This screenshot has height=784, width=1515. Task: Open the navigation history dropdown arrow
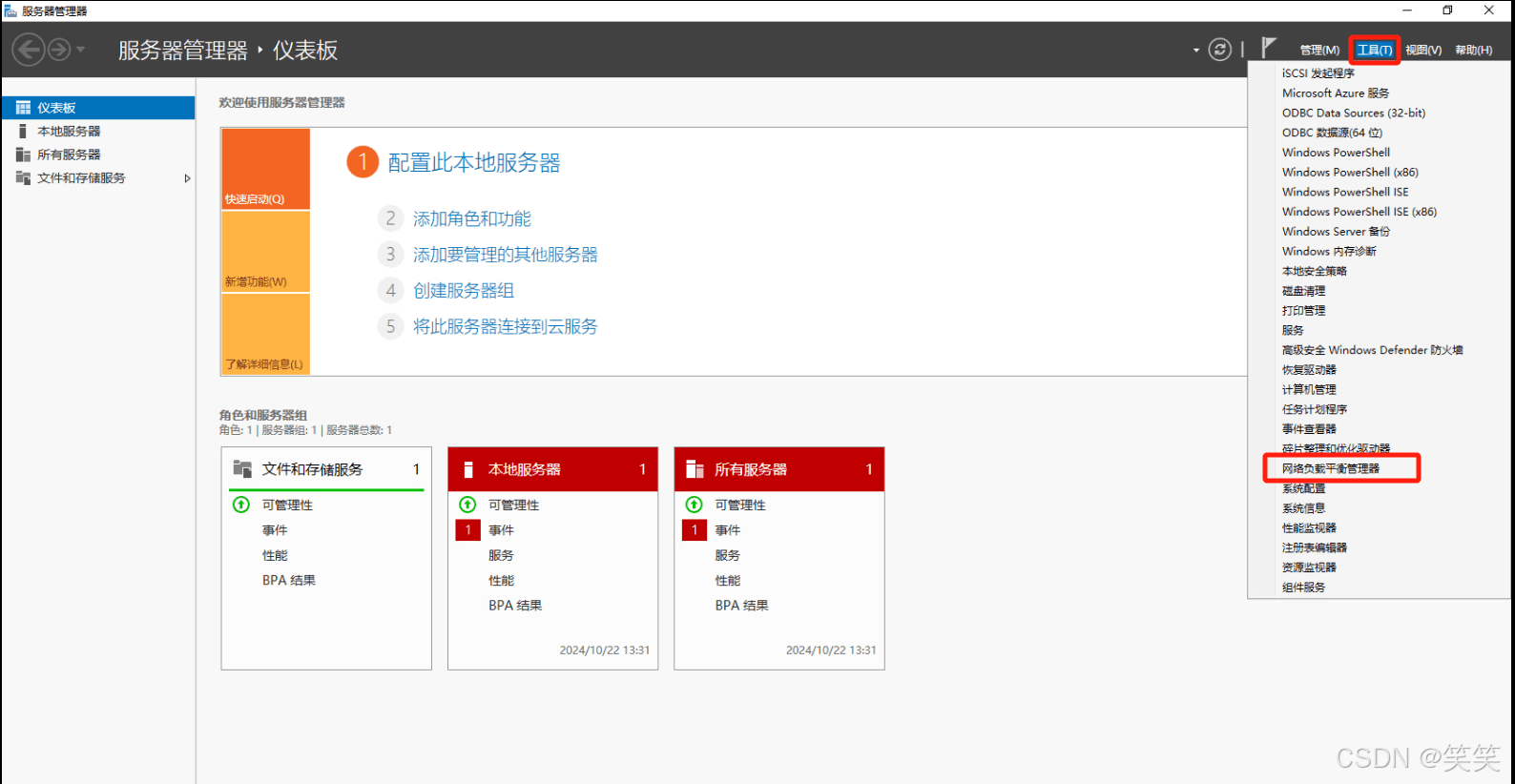pos(81,50)
